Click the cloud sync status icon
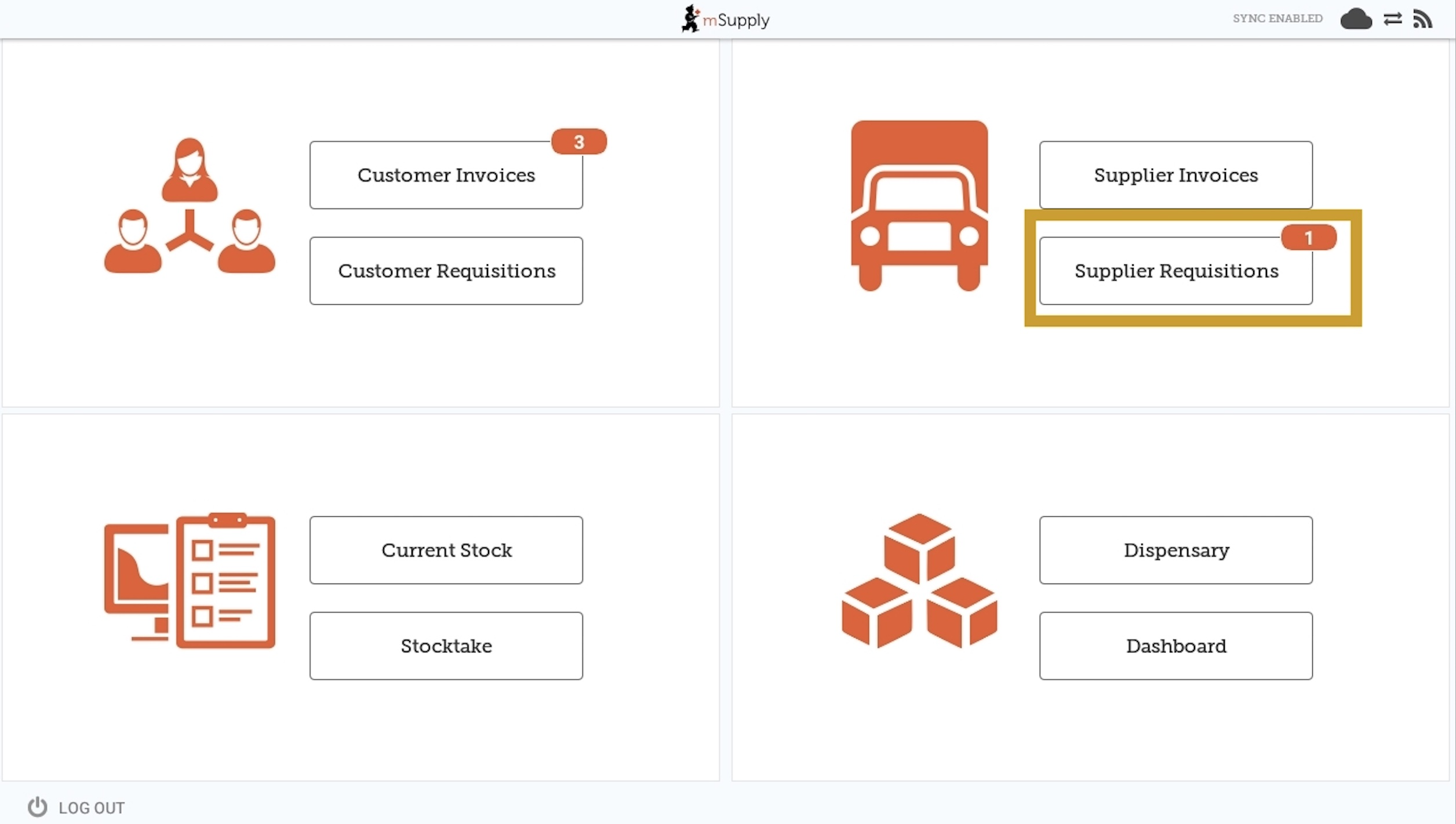 tap(1356, 19)
